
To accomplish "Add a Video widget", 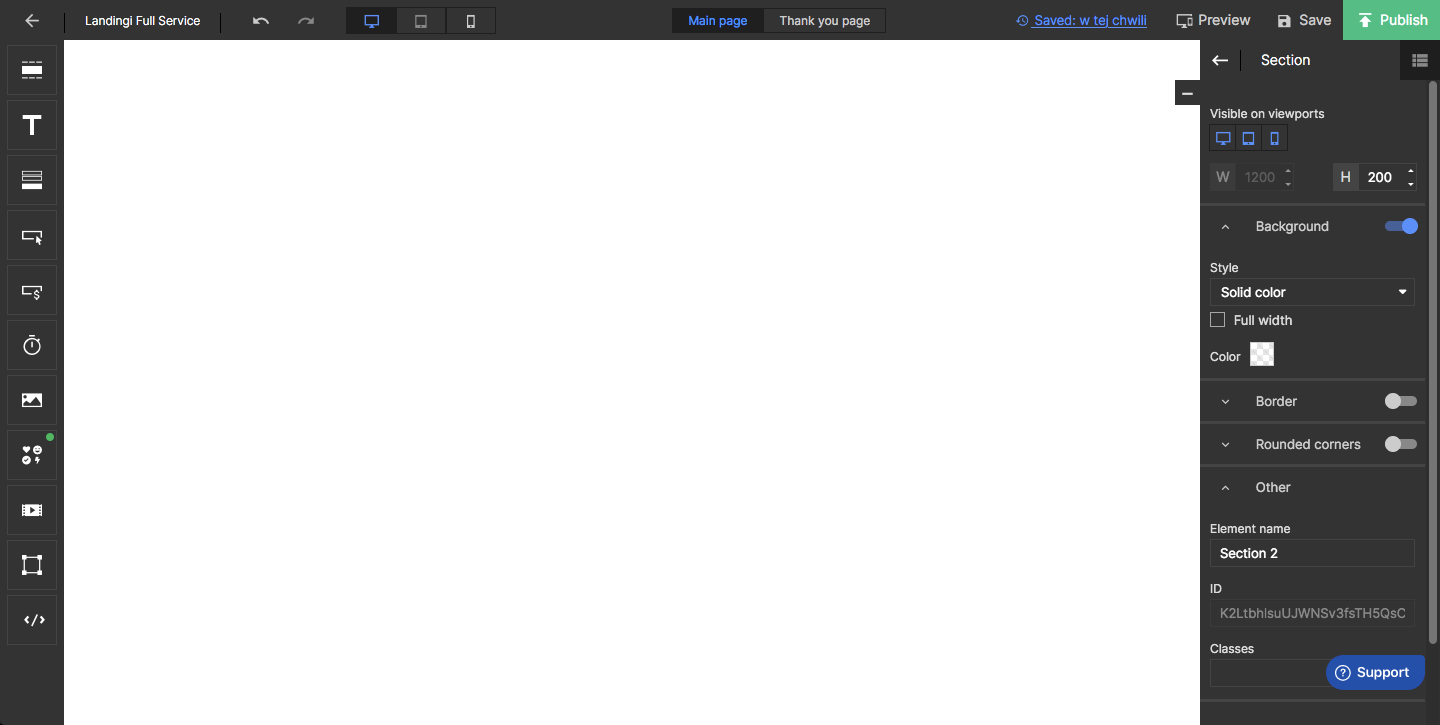I will click(32, 510).
